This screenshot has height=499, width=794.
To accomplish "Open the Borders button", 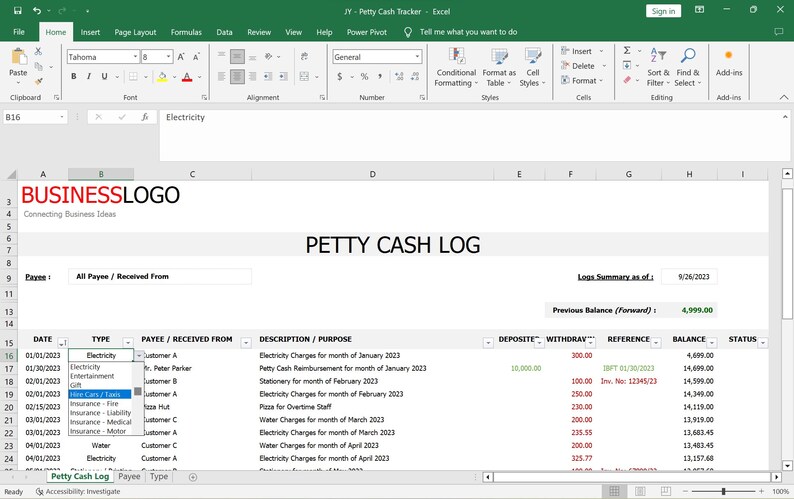I will [x=133, y=76].
